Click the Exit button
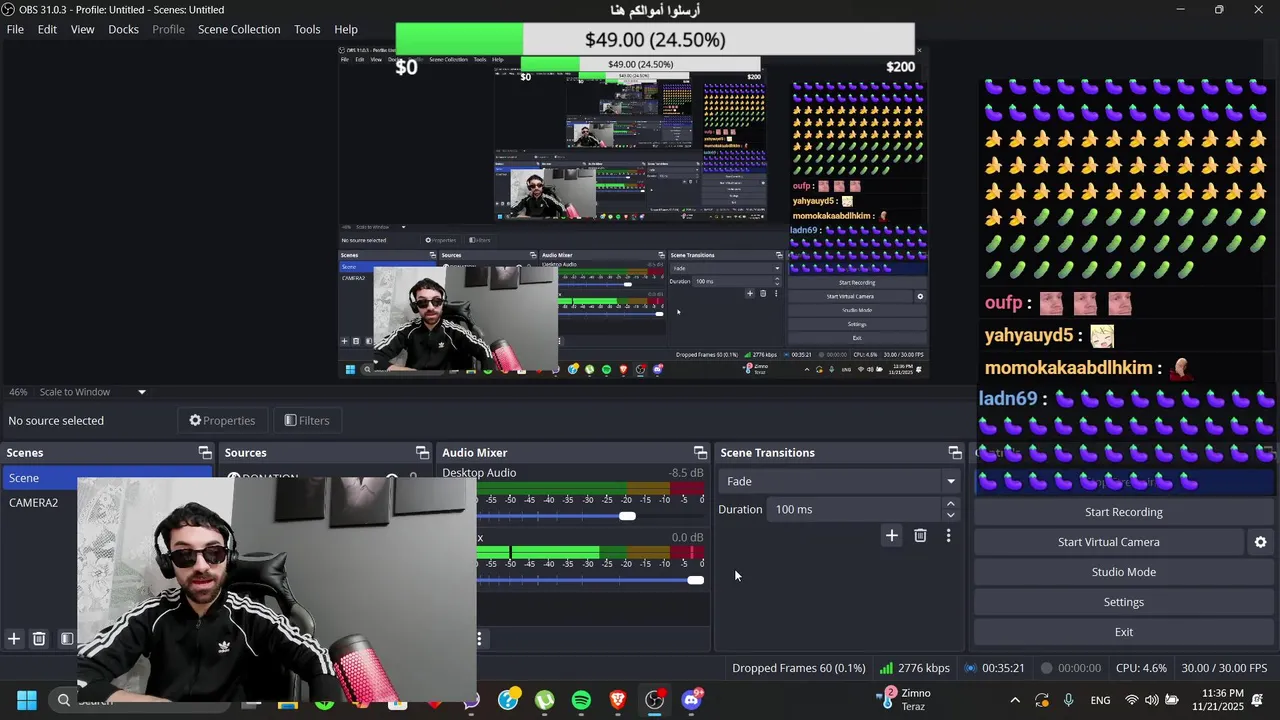 1123,632
